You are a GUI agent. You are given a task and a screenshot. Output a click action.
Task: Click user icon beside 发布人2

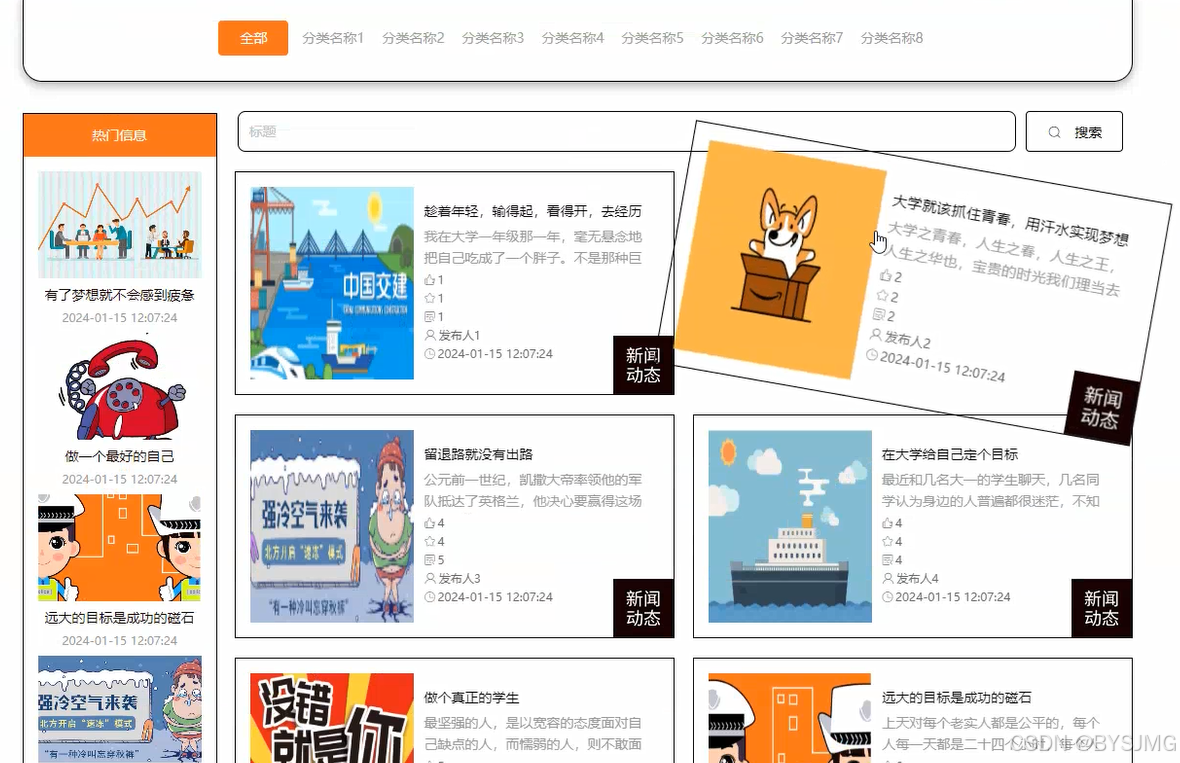tap(876, 334)
